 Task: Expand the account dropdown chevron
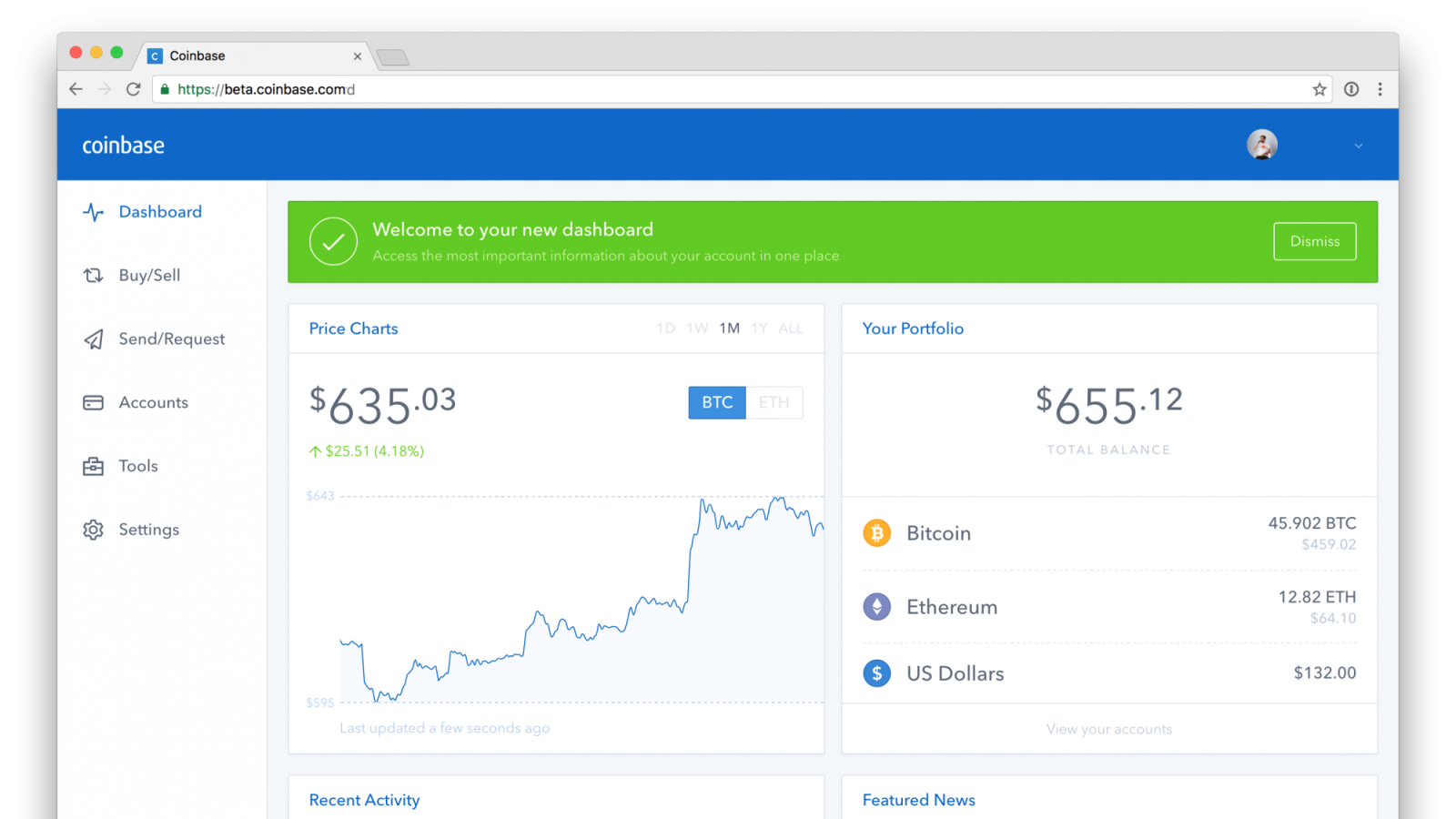1359,146
